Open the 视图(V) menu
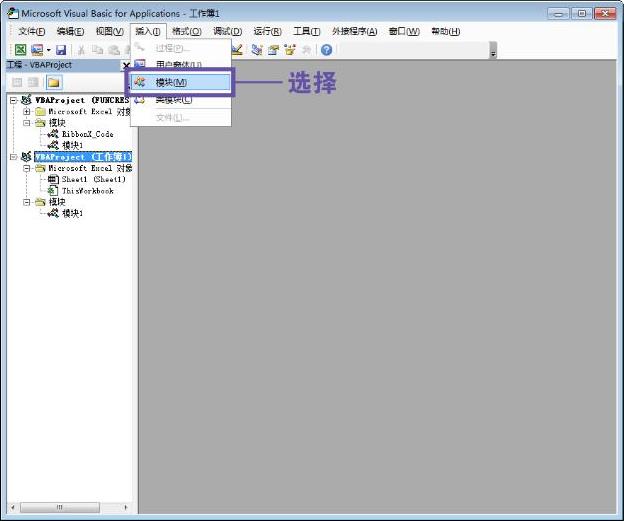The height and width of the screenshot is (521, 624). pos(110,31)
